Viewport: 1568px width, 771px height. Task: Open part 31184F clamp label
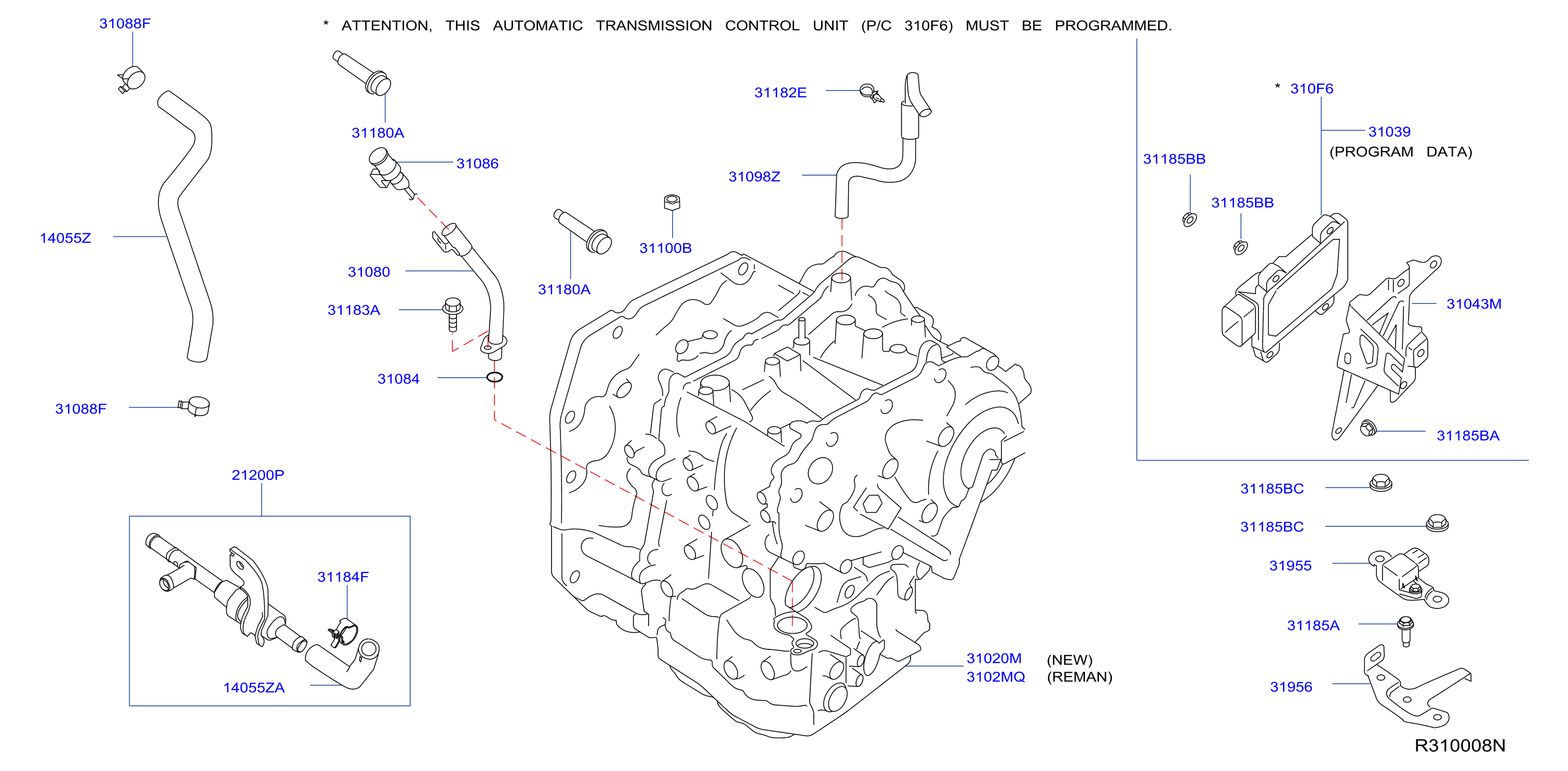[x=343, y=577]
